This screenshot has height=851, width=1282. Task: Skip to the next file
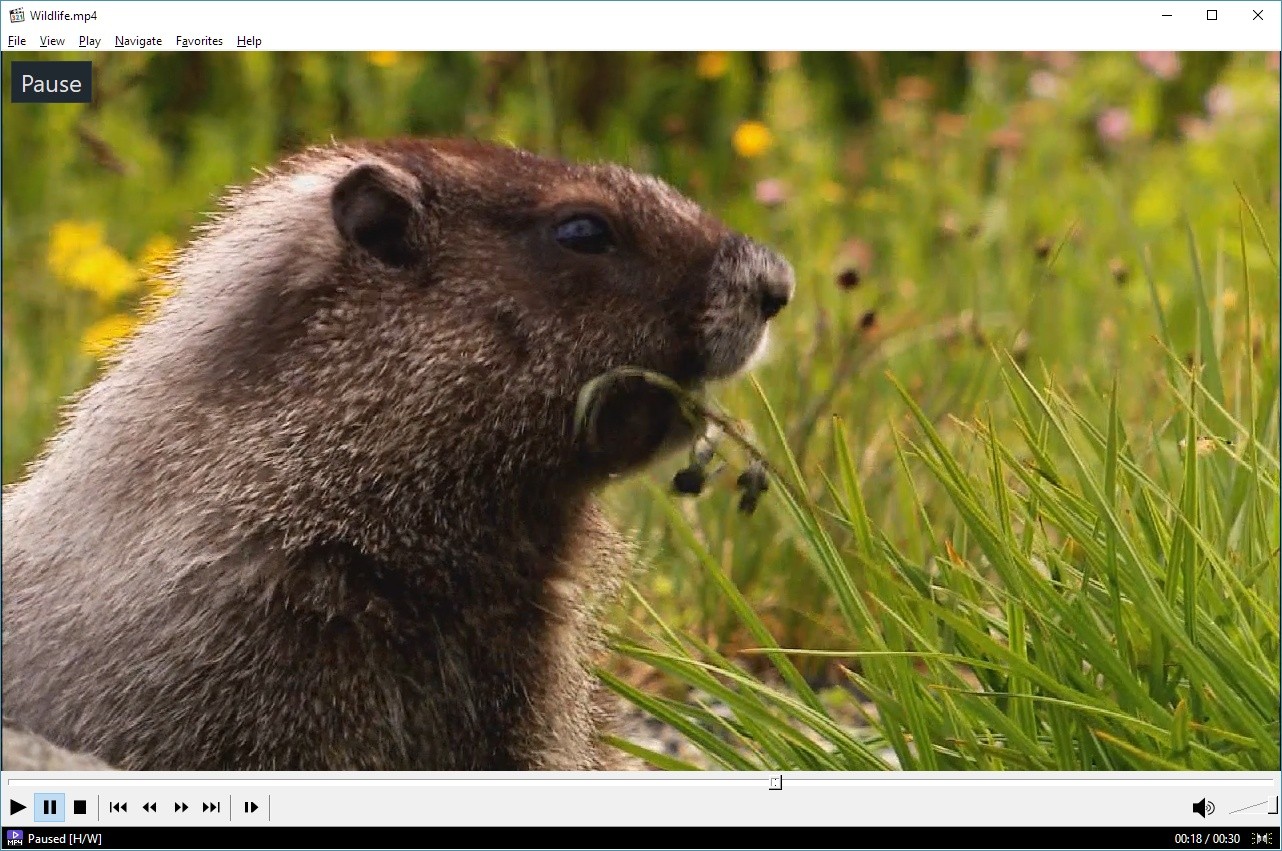click(211, 807)
